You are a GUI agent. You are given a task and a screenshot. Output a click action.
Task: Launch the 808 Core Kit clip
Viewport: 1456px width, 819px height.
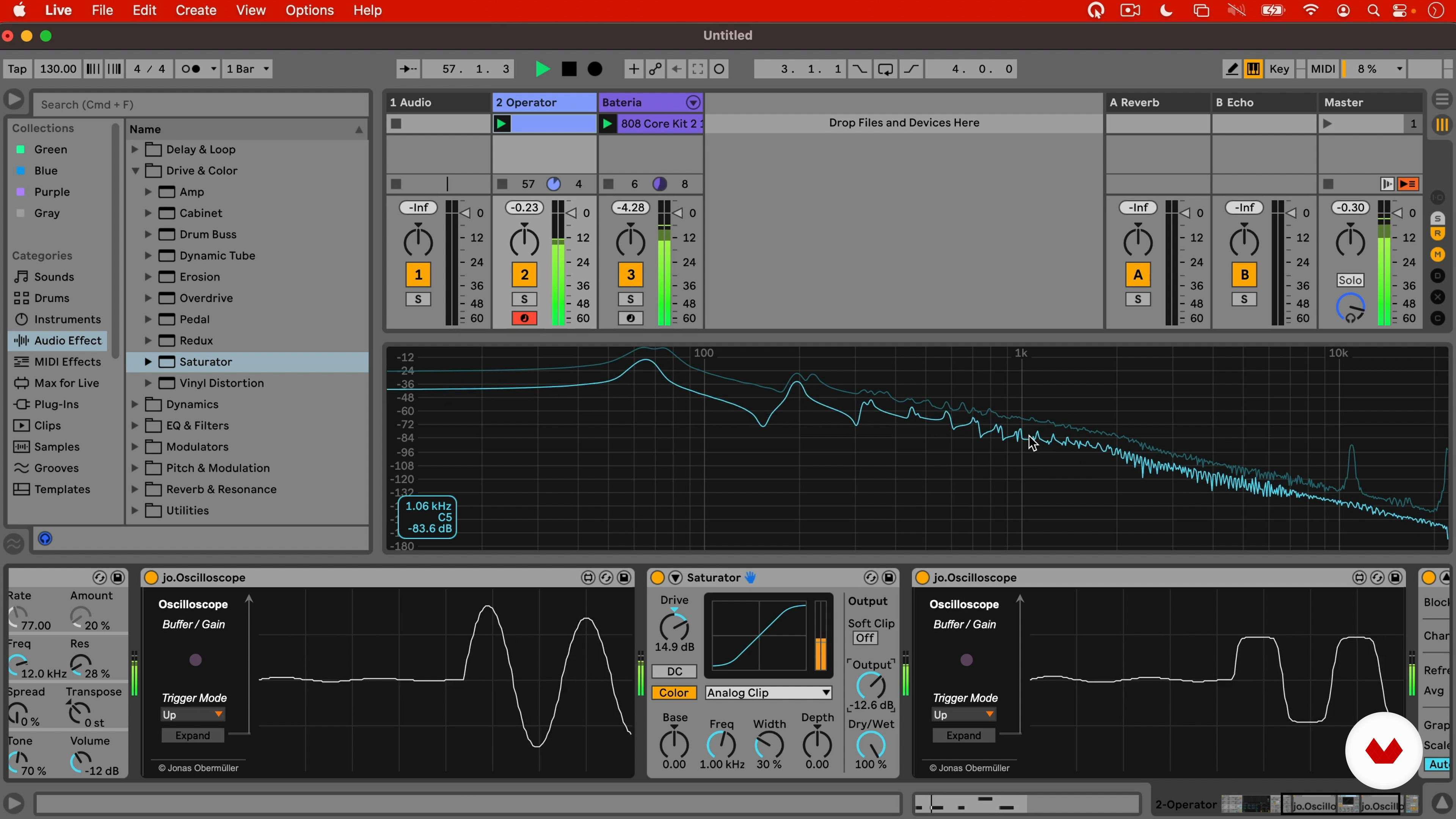click(x=607, y=124)
